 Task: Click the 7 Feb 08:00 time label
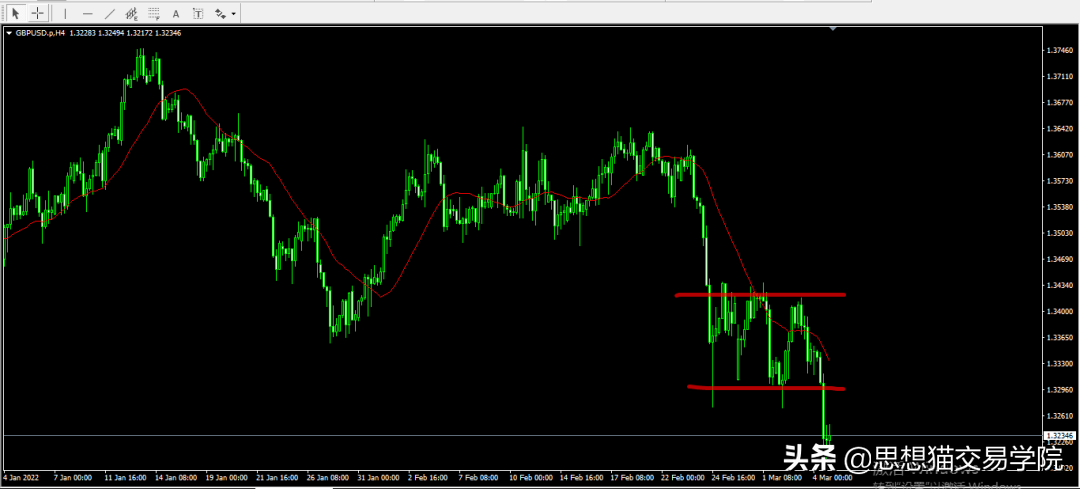481,477
